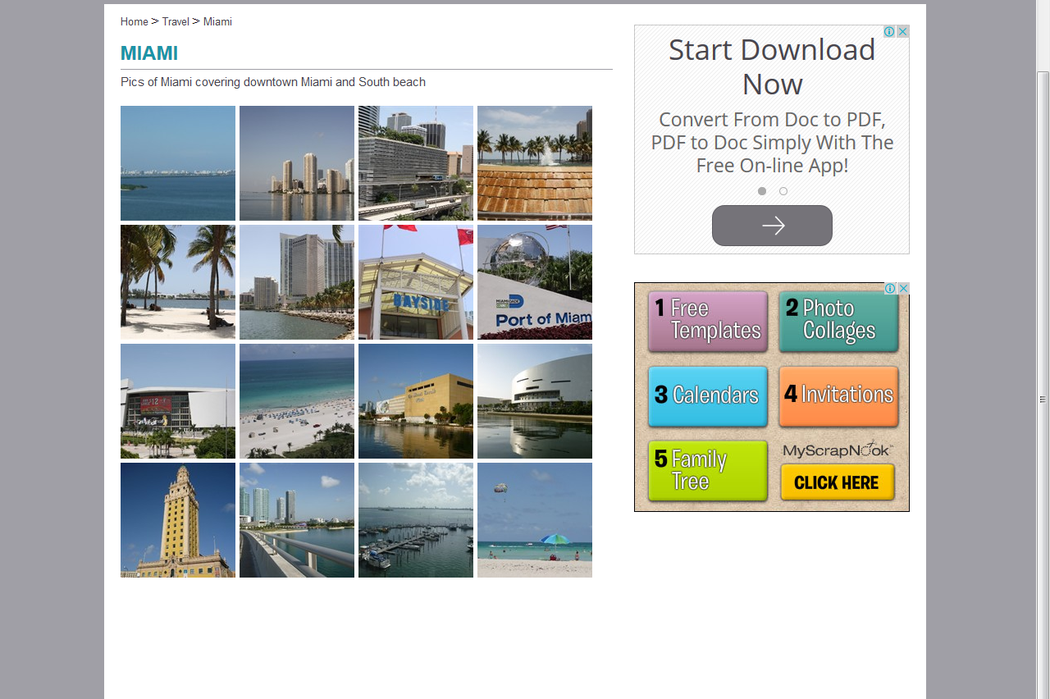Click the vertical page scrollbar handle

pos(1042,399)
